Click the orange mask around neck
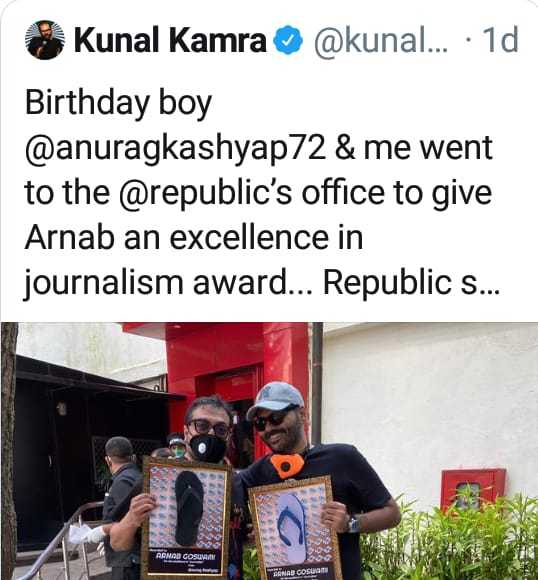This screenshot has height=580, width=538. [287, 465]
